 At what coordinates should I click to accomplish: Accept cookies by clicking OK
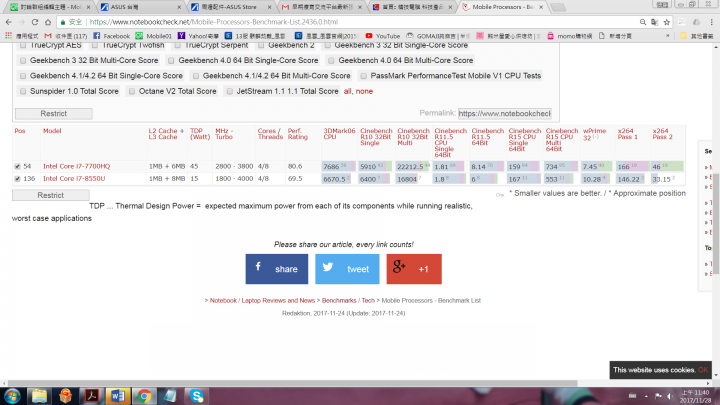click(703, 370)
